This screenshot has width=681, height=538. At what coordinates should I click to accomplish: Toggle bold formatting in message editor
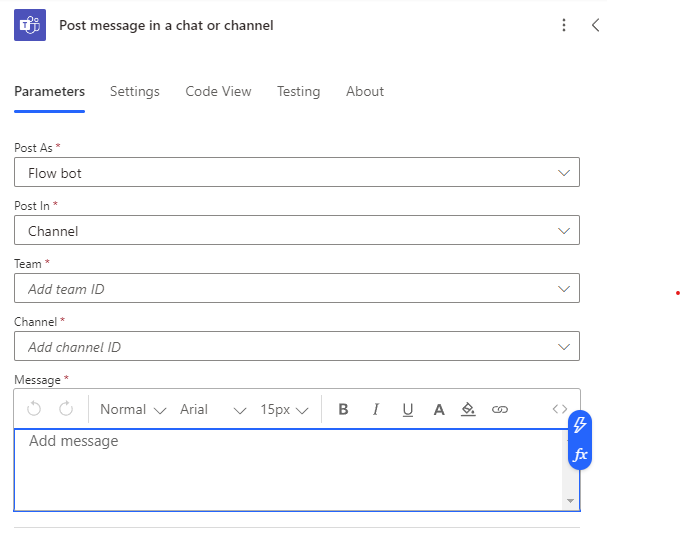tap(343, 409)
